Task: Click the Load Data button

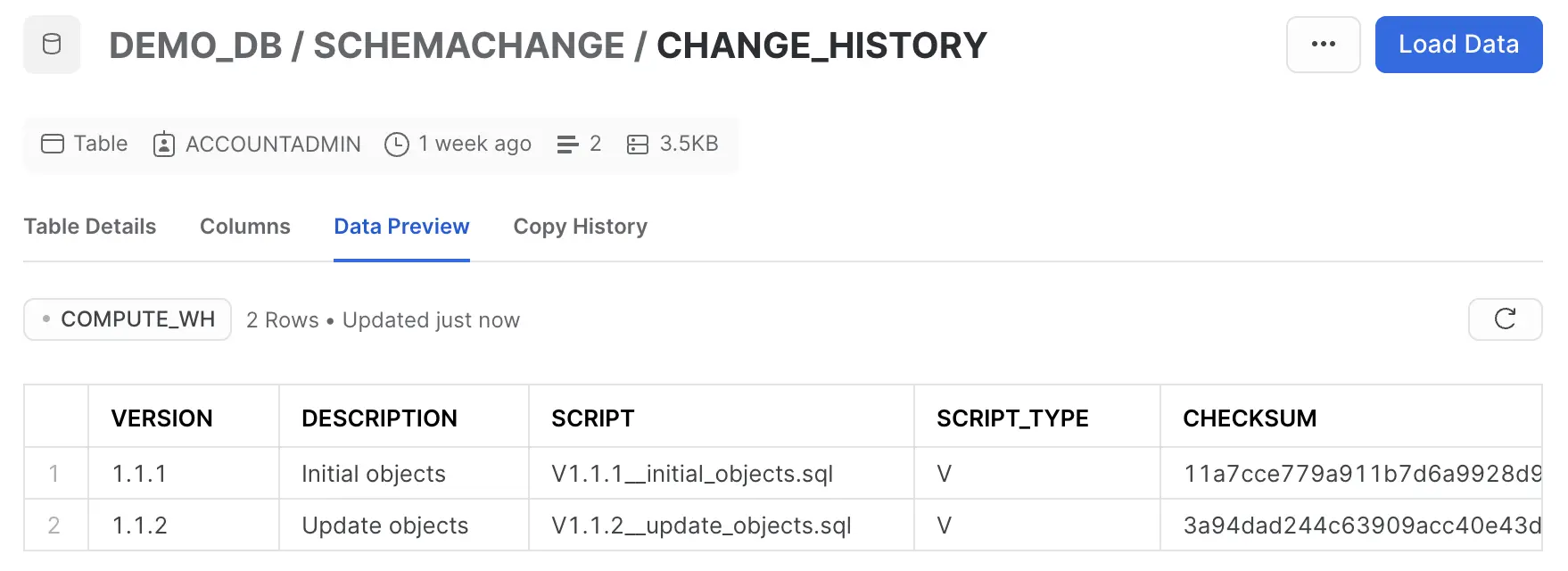Action: point(1458,44)
